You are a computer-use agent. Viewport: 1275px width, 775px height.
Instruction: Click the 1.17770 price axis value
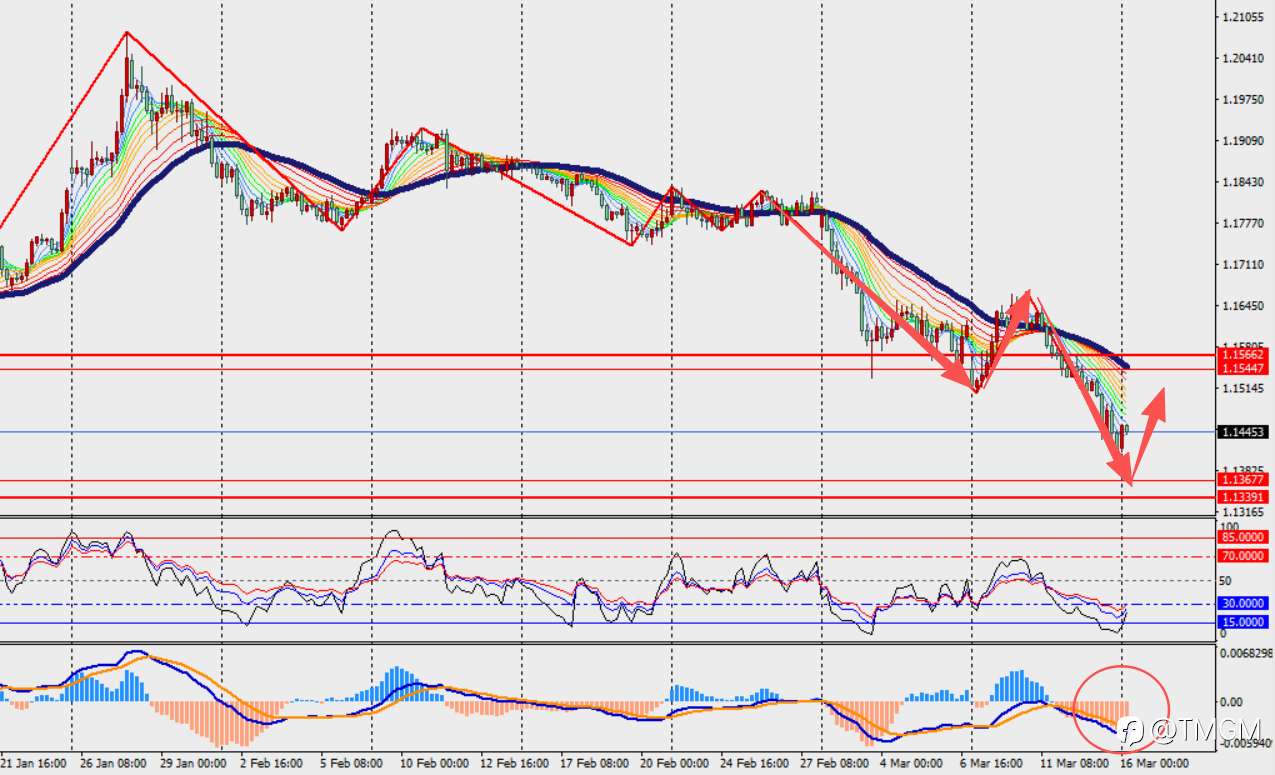1245,224
